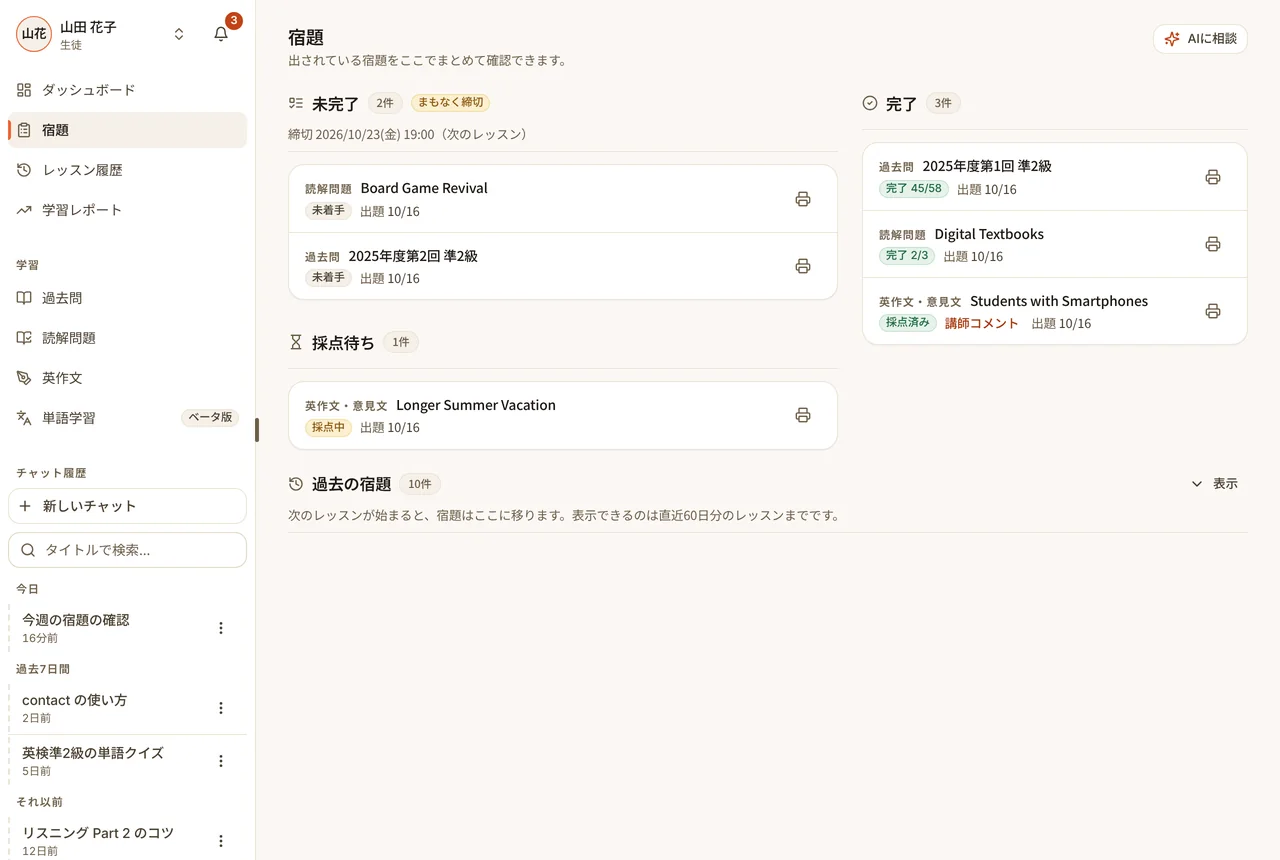Open the 今週の宿題の確認 chat
Viewport: 1280px width, 860px height.
(109, 628)
